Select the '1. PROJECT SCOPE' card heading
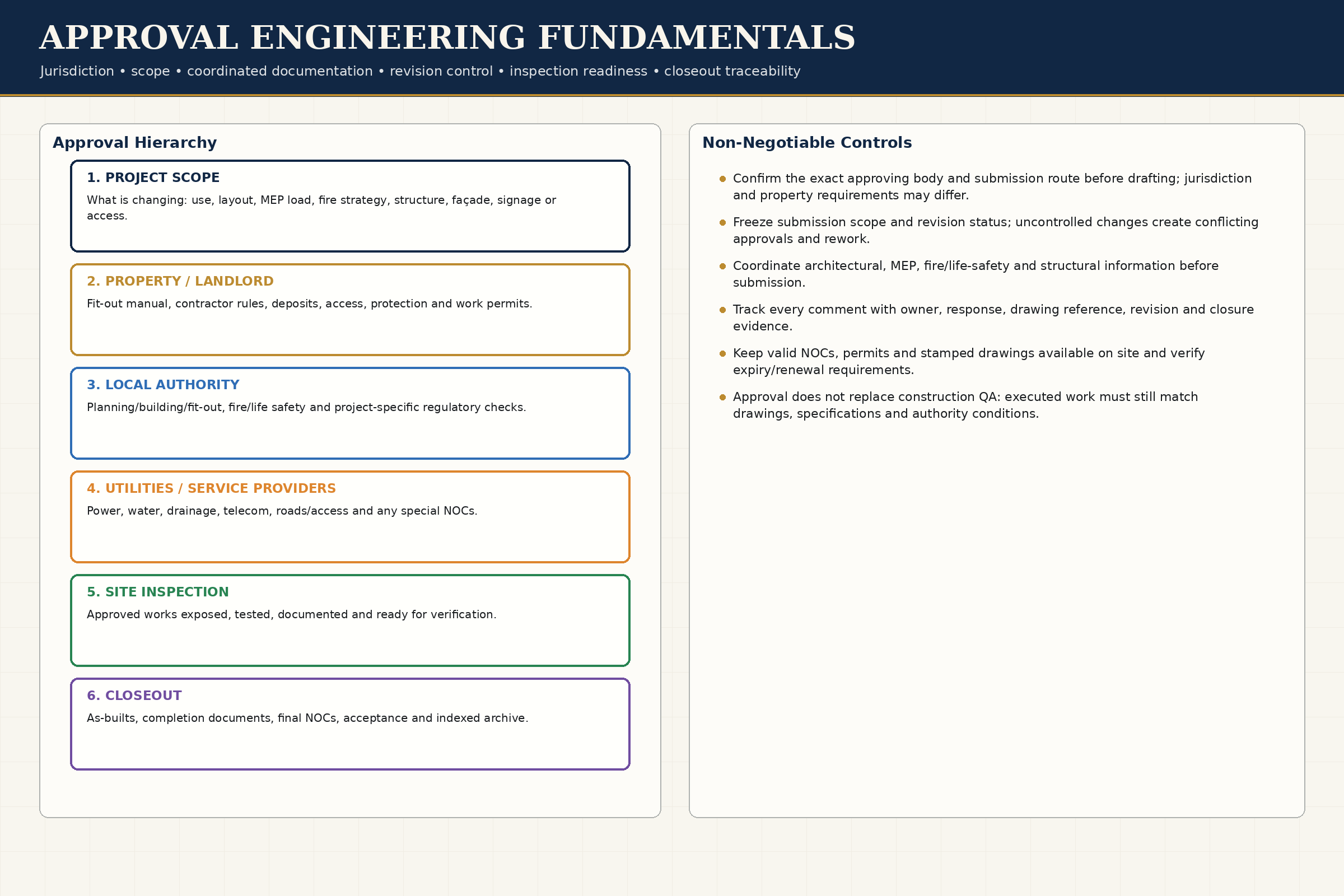 [x=153, y=178]
